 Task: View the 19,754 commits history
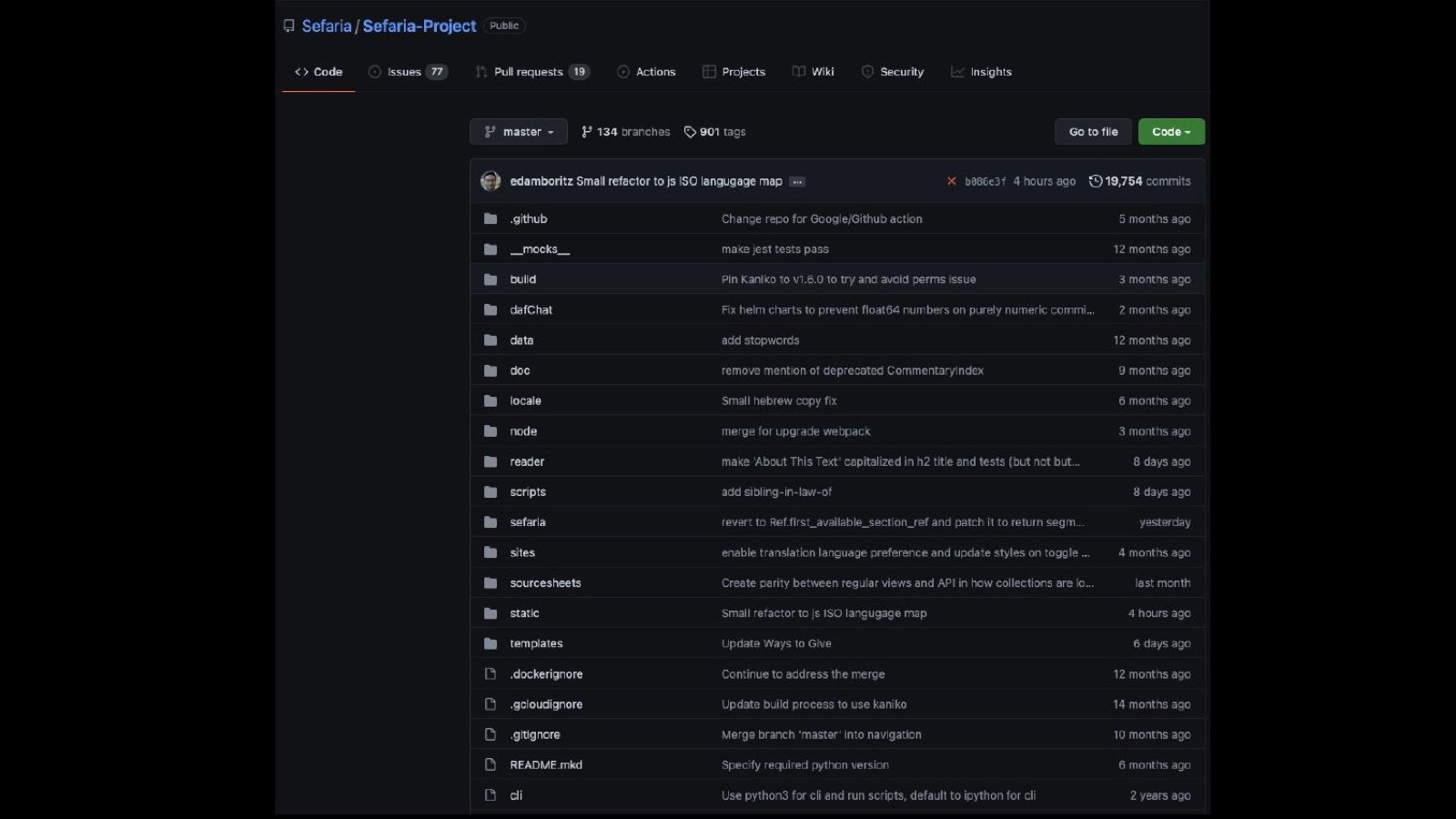1140,181
